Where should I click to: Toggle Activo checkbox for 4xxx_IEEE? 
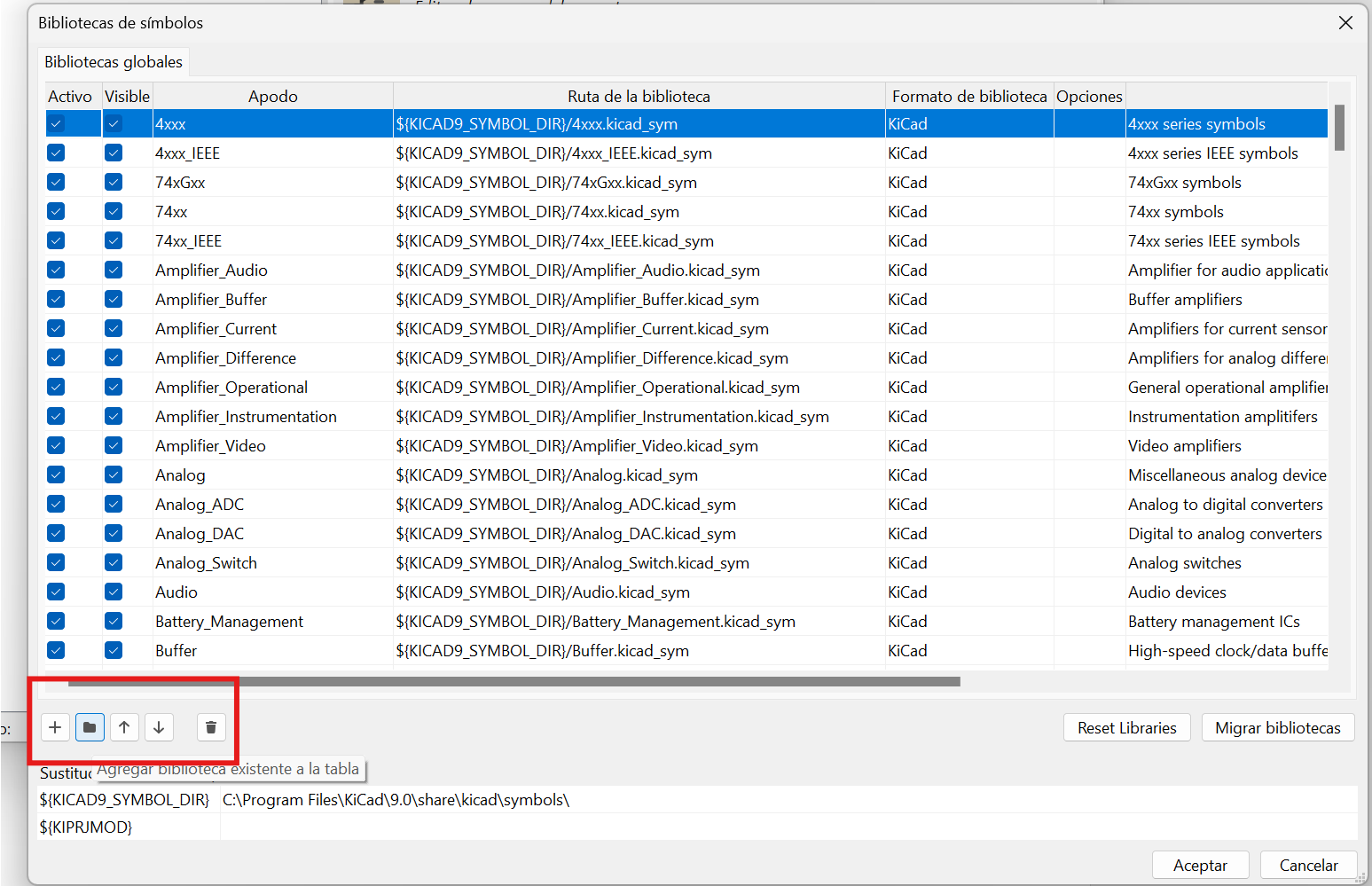coord(56,153)
